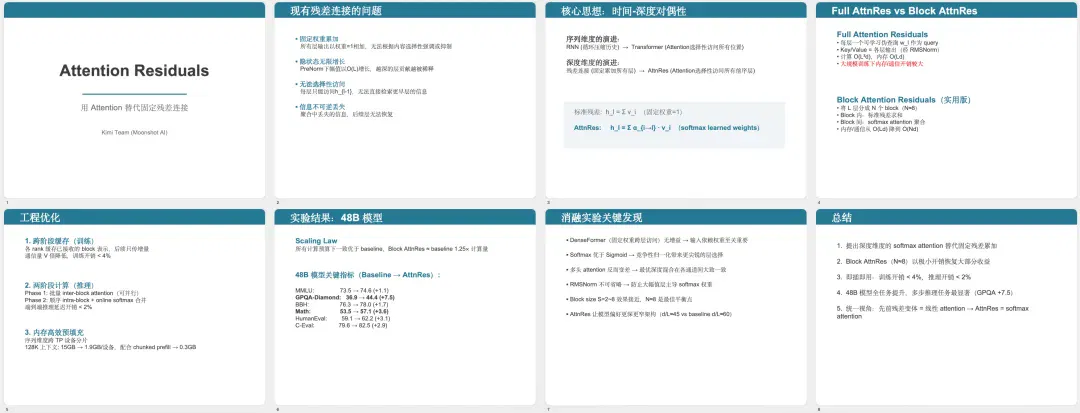Select the 总结 summary slide thumbnail
The height and width of the screenshot is (413, 1080).
946,307
